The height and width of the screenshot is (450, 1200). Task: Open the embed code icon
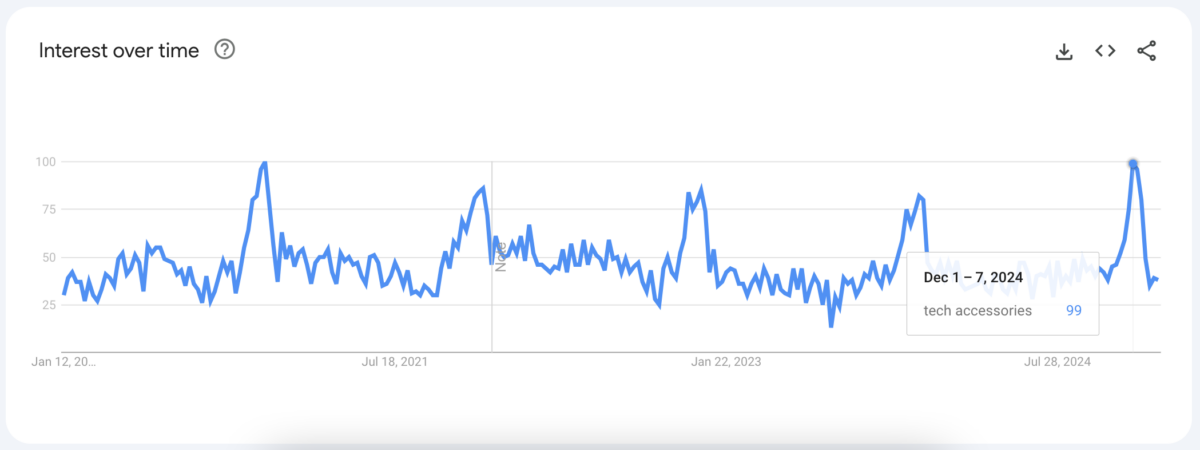(1105, 51)
